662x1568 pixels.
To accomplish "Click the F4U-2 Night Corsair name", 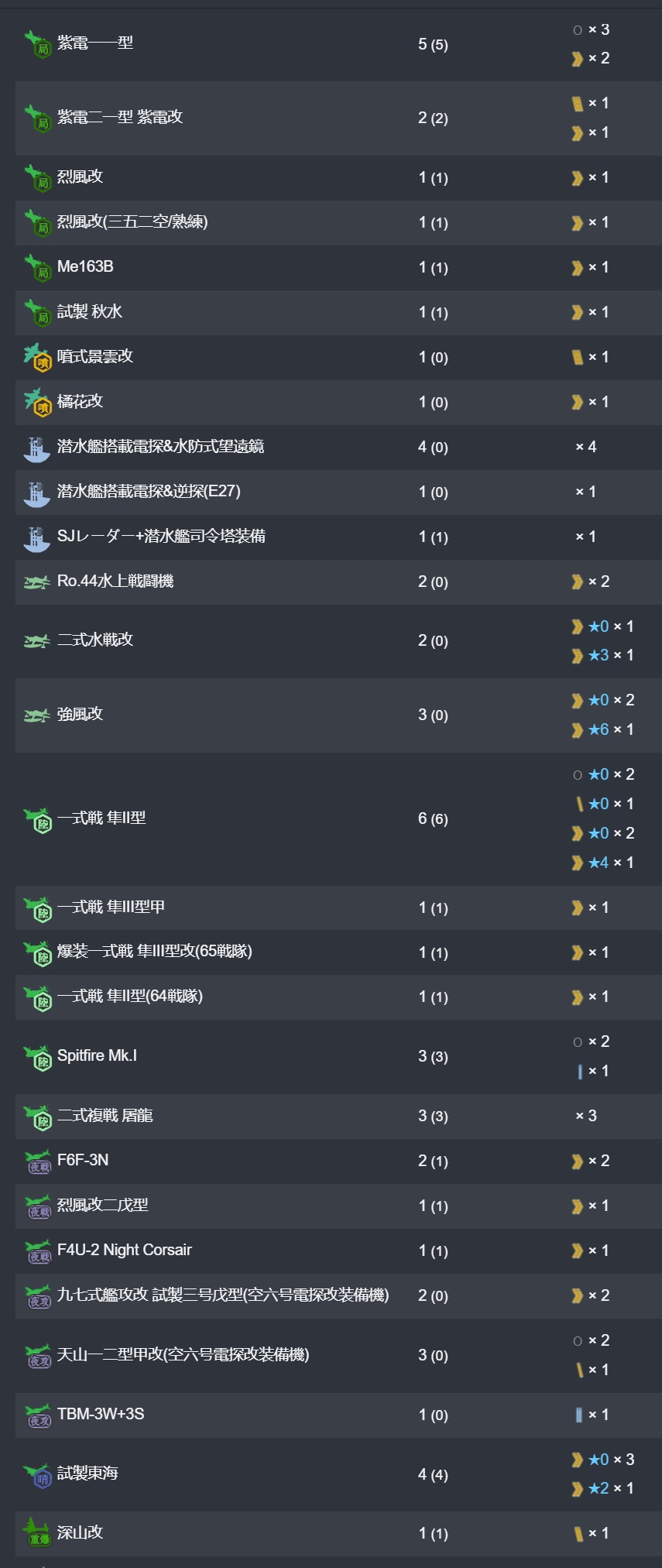I will pyautogui.click(x=124, y=1251).
